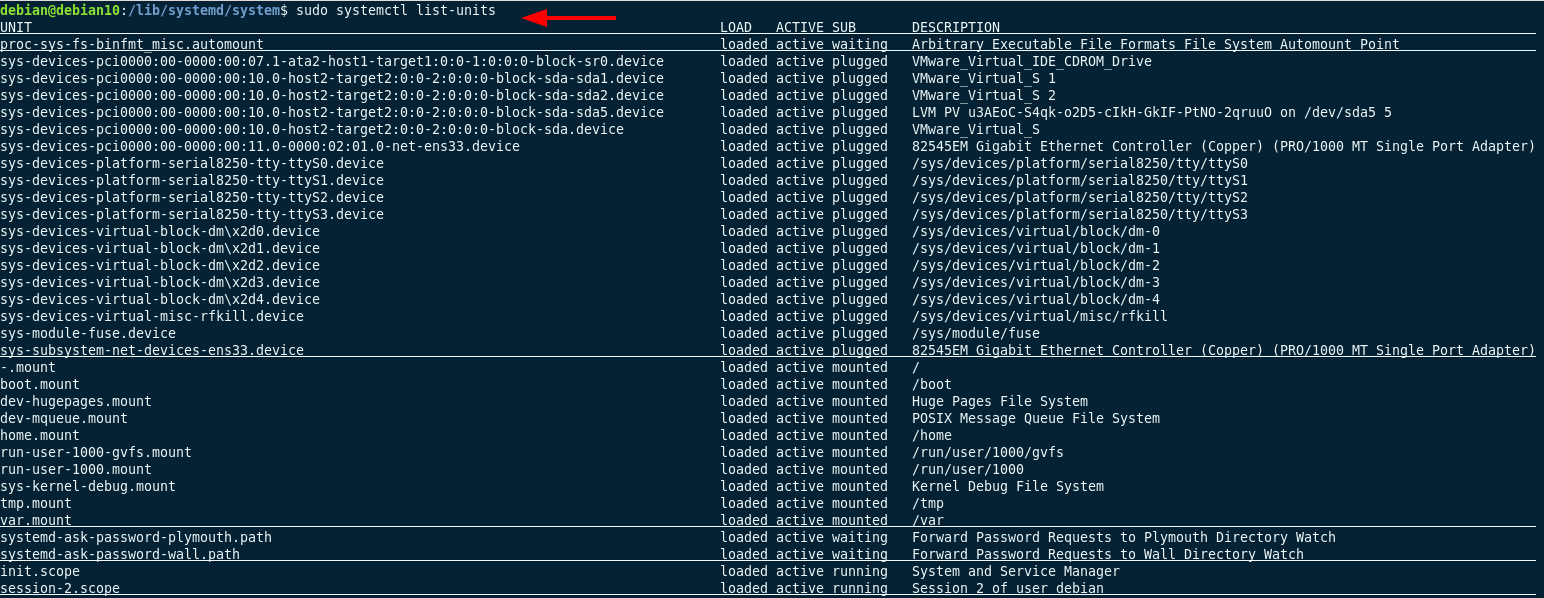
Task: Select the prompt text debian@debian10
Action: [60, 10]
